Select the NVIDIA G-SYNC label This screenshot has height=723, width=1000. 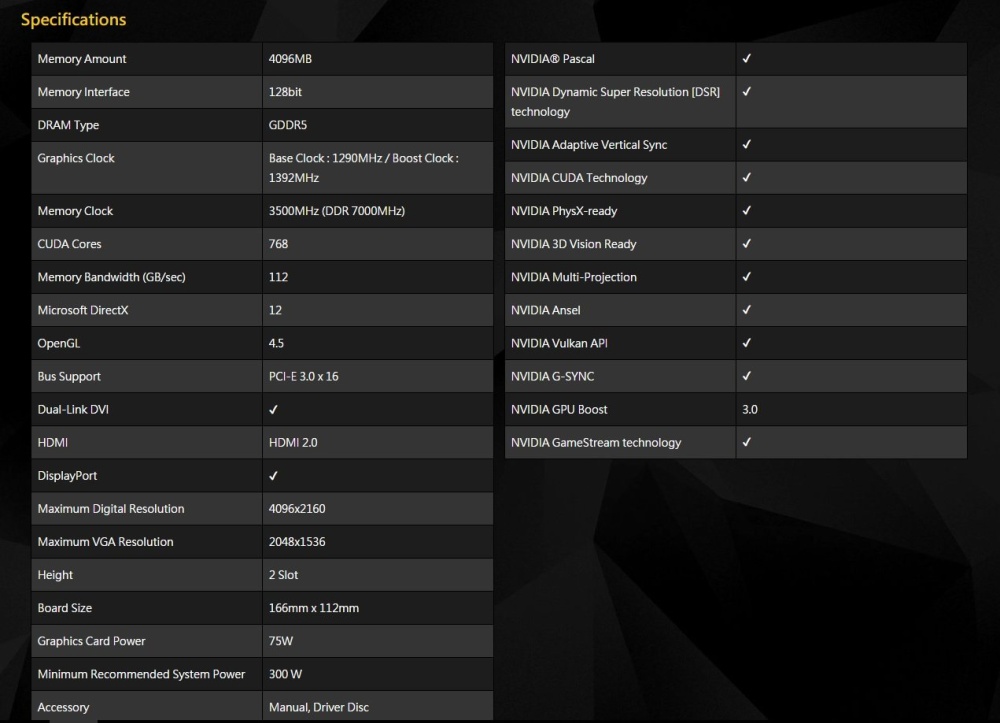point(552,377)
